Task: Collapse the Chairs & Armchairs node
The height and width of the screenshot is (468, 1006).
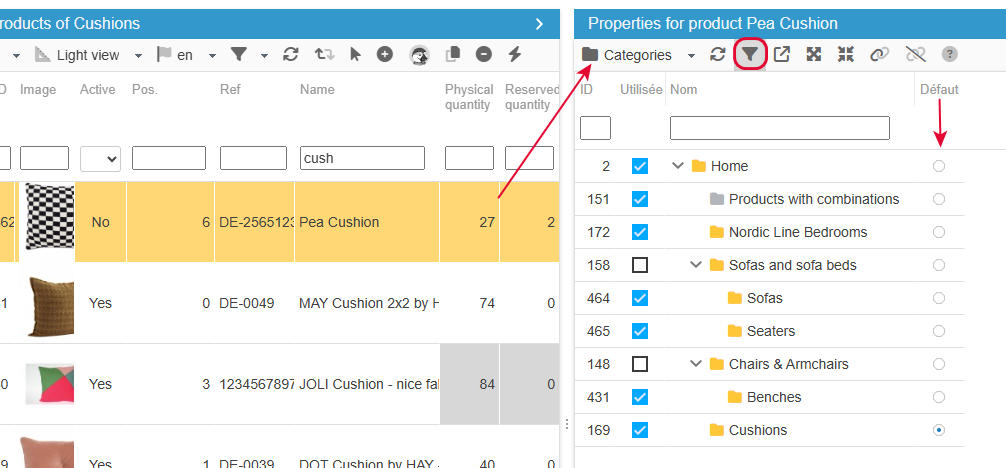Action: pyautogui.click(x=696, y=364)
